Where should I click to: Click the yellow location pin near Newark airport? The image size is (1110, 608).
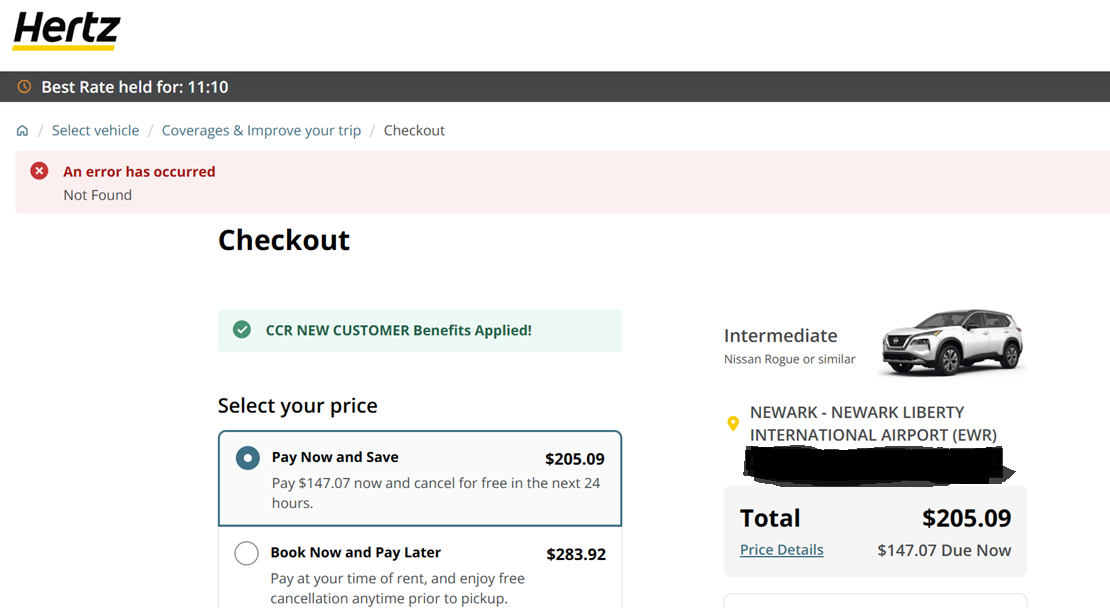pyautogui.click(x=733, y=424)
